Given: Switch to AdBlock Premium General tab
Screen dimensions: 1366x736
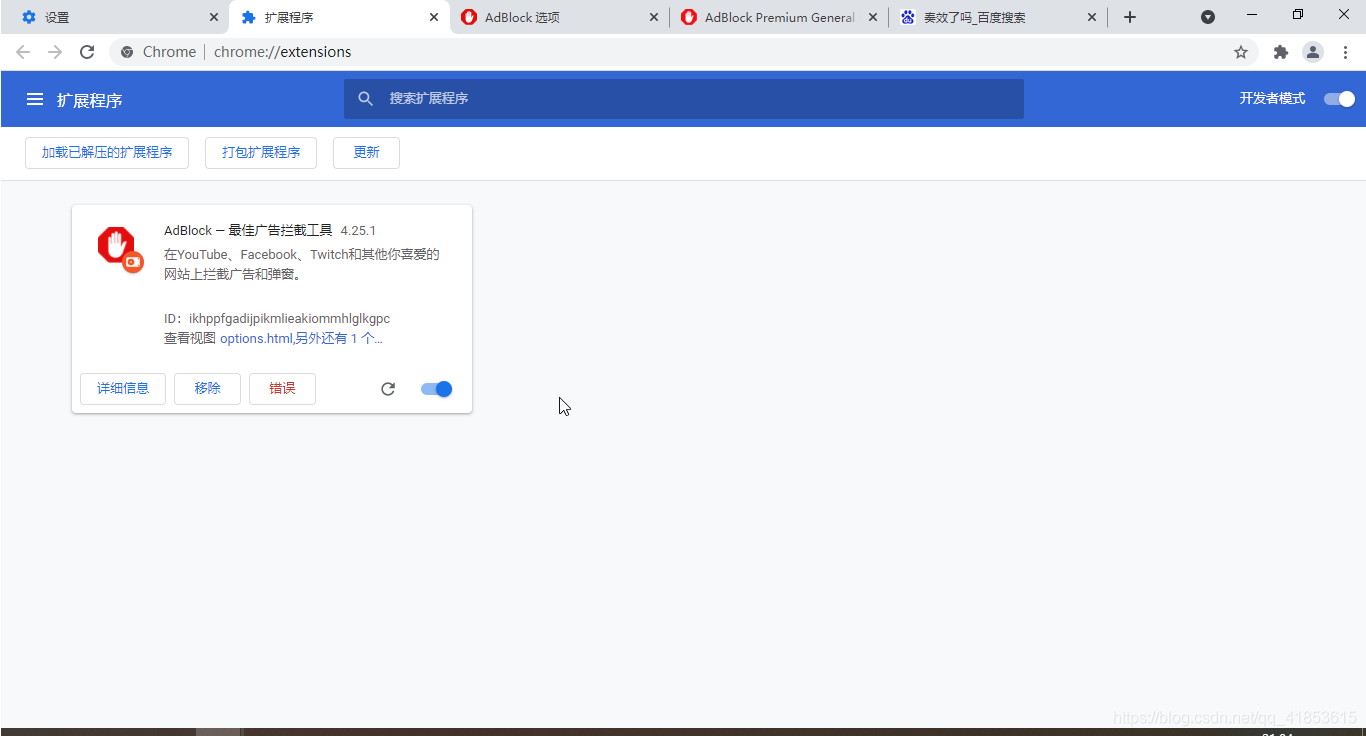Looking at the screenshot, I should 777,17.
